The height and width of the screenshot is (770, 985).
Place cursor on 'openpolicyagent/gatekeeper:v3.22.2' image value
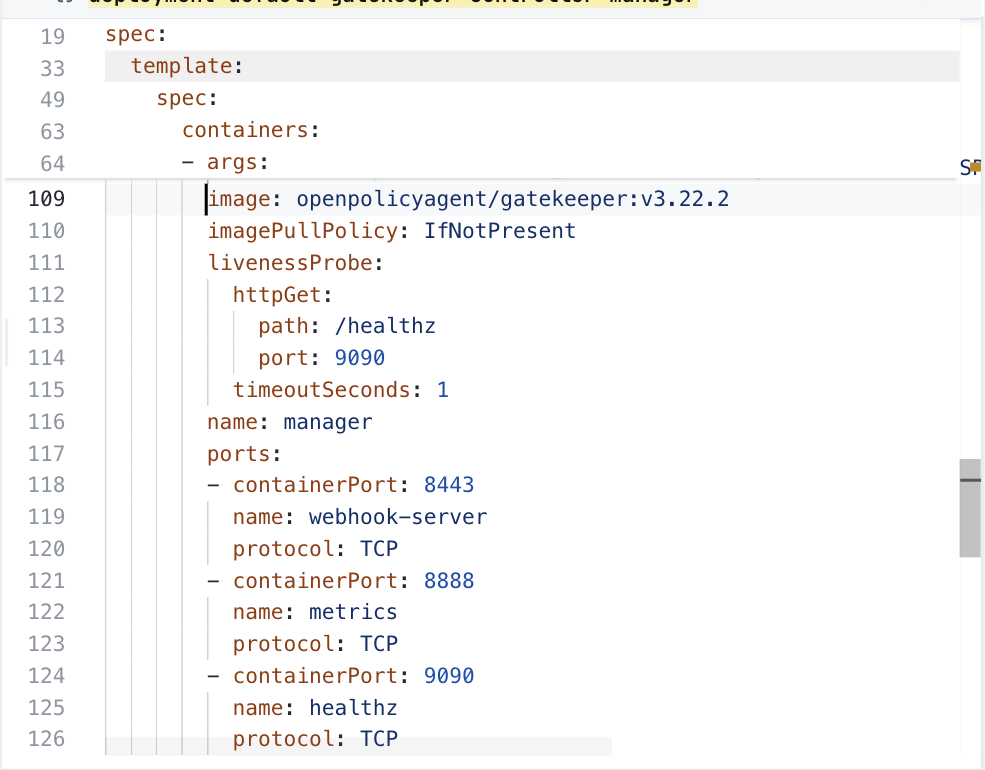click(x=513, y=199)
